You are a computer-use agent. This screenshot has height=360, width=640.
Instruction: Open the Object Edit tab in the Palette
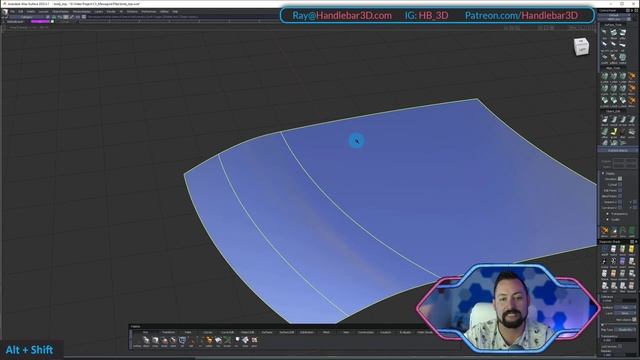point(247,332)
